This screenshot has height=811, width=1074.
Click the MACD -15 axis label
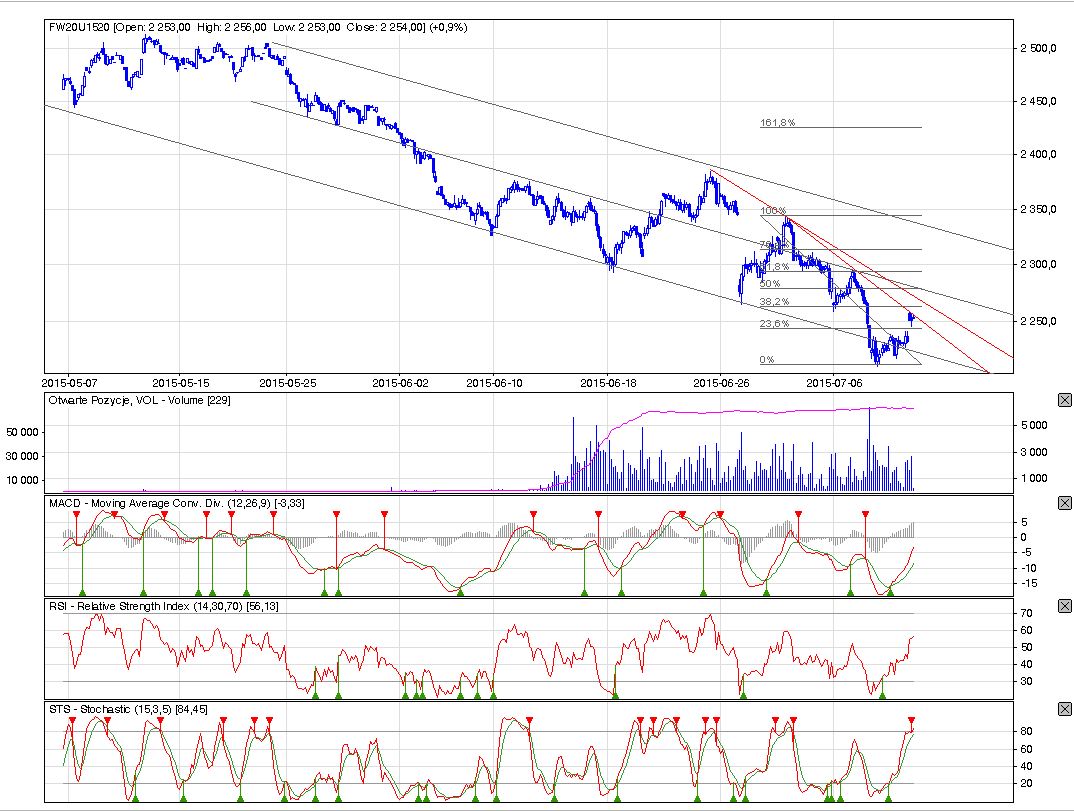click(1027, 584)
